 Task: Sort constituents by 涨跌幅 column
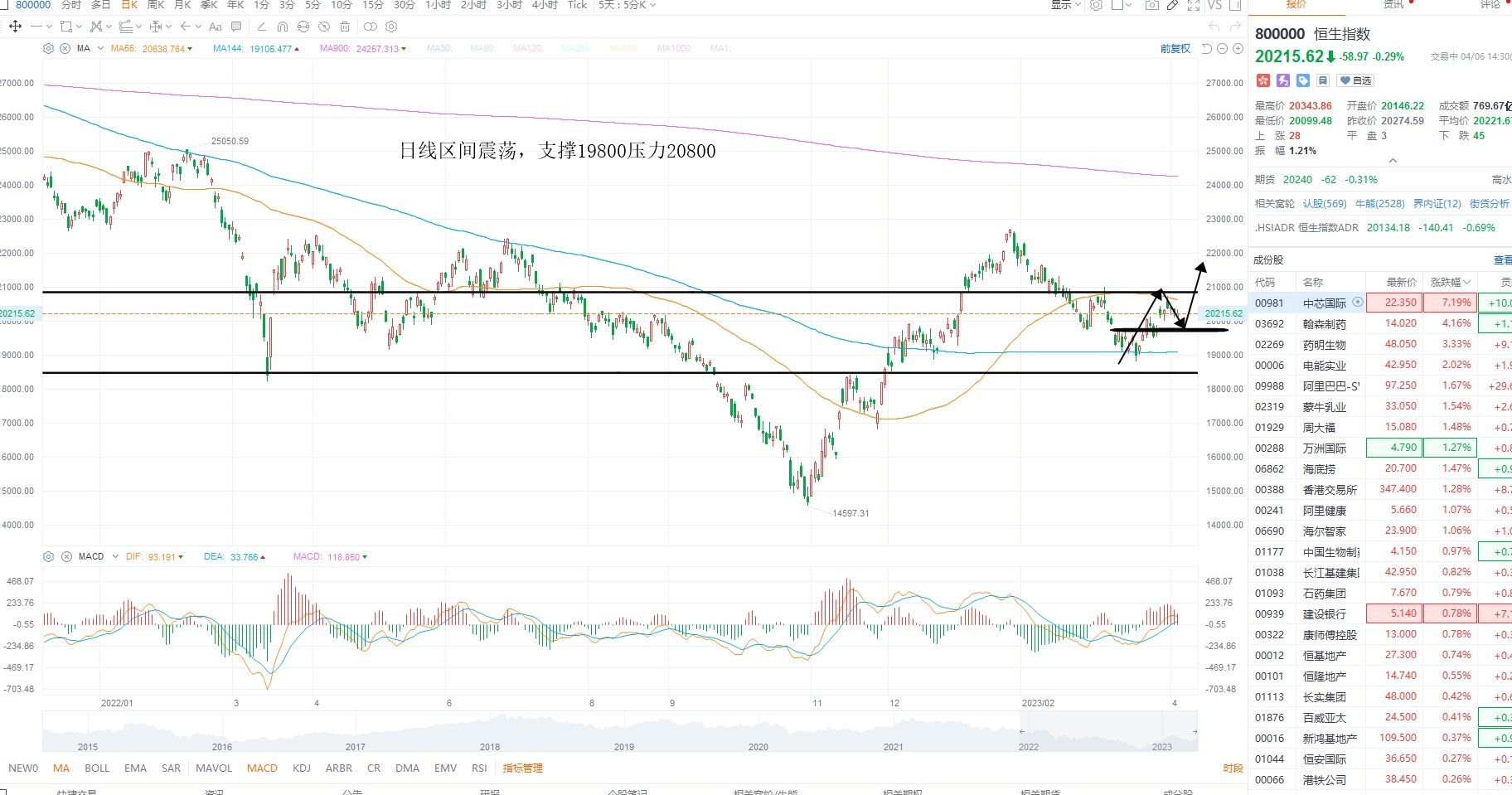pos(1450,283)
